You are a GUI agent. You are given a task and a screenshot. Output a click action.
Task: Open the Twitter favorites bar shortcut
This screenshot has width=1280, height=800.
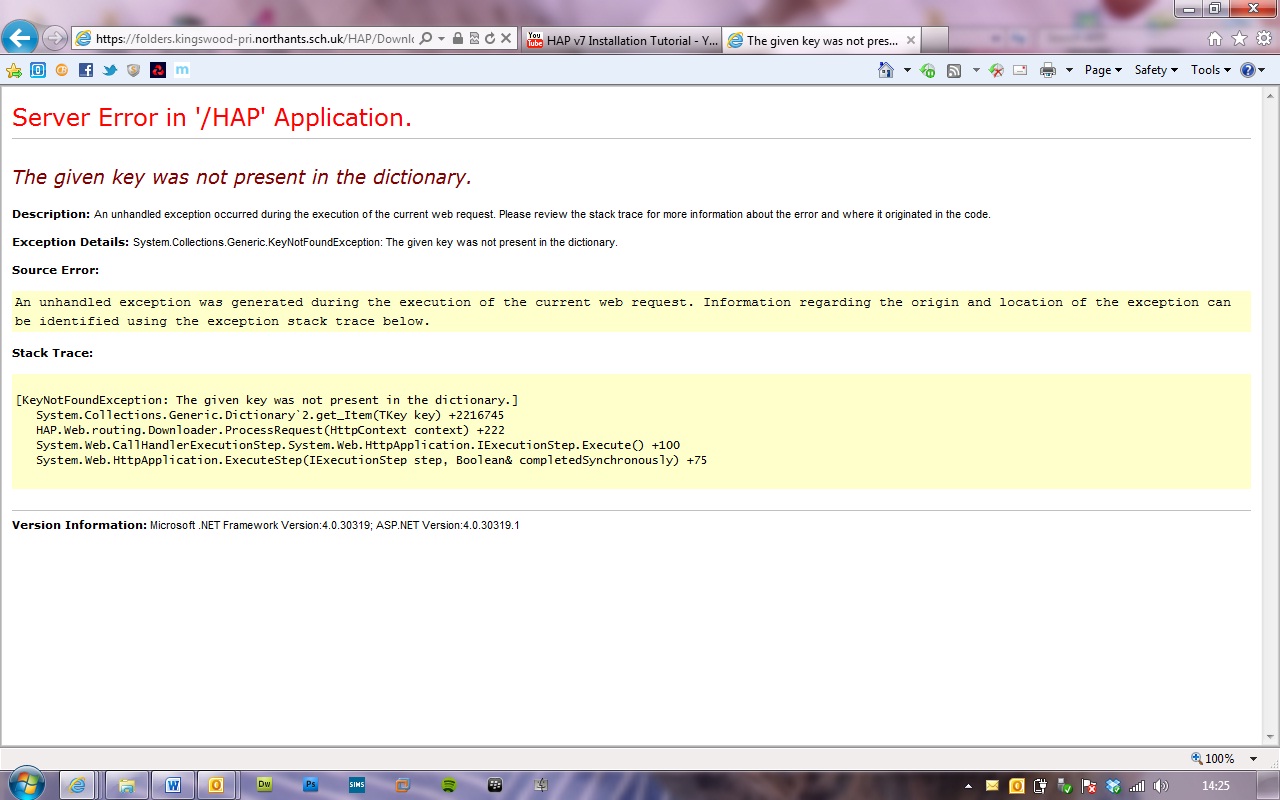point(110,70)
